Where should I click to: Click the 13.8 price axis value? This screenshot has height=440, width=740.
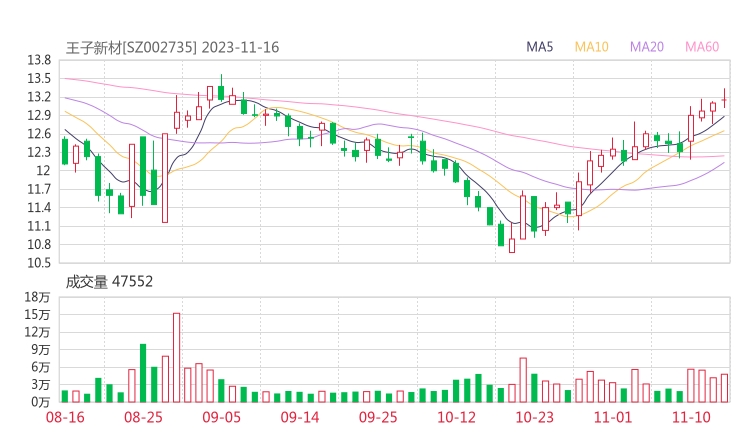click(39, 60)
